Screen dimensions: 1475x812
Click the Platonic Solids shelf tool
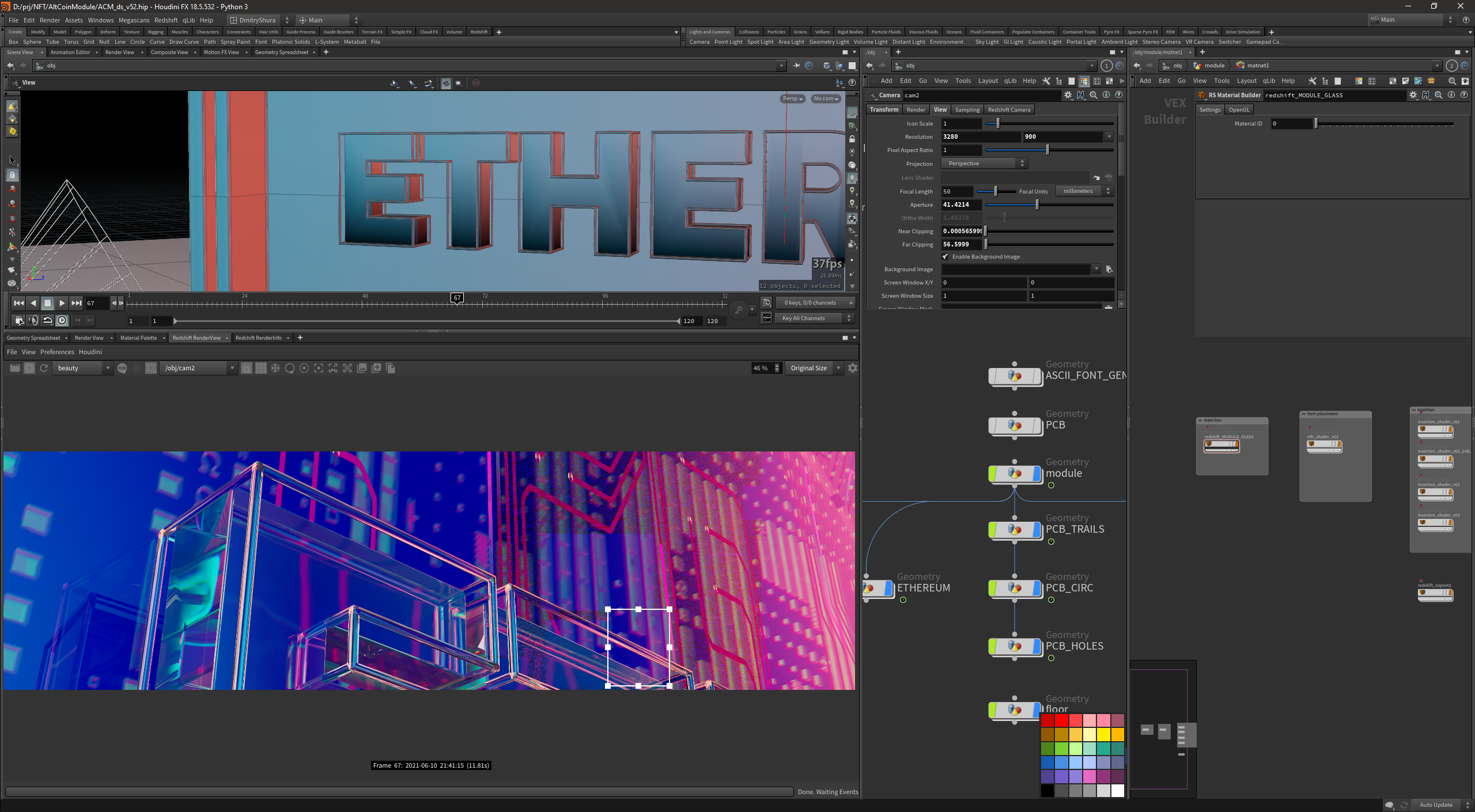[x=291, y=41]
